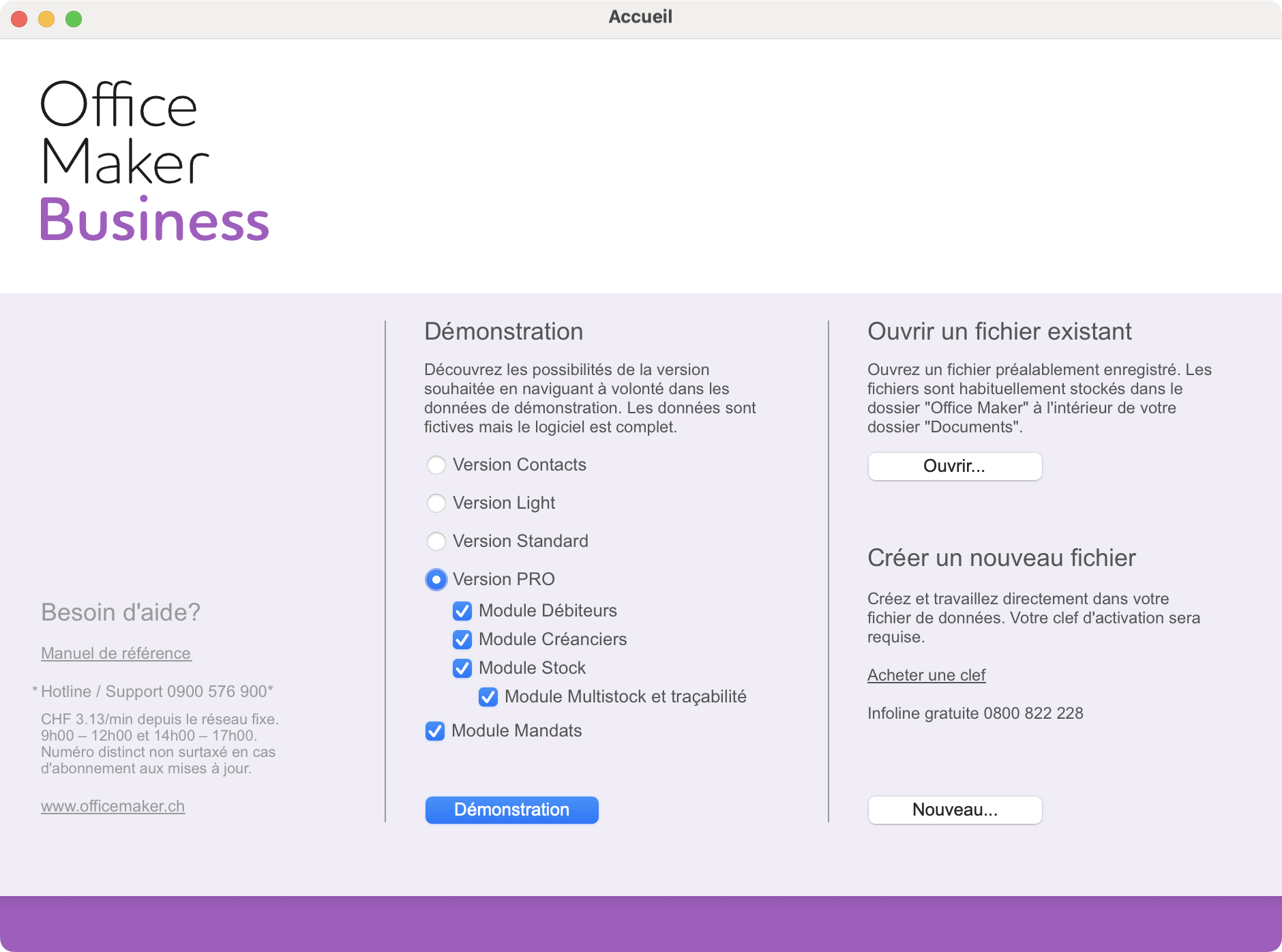Maximize the window with green button
This screenshot has width=1282, height=952.
tap(74, 19)
